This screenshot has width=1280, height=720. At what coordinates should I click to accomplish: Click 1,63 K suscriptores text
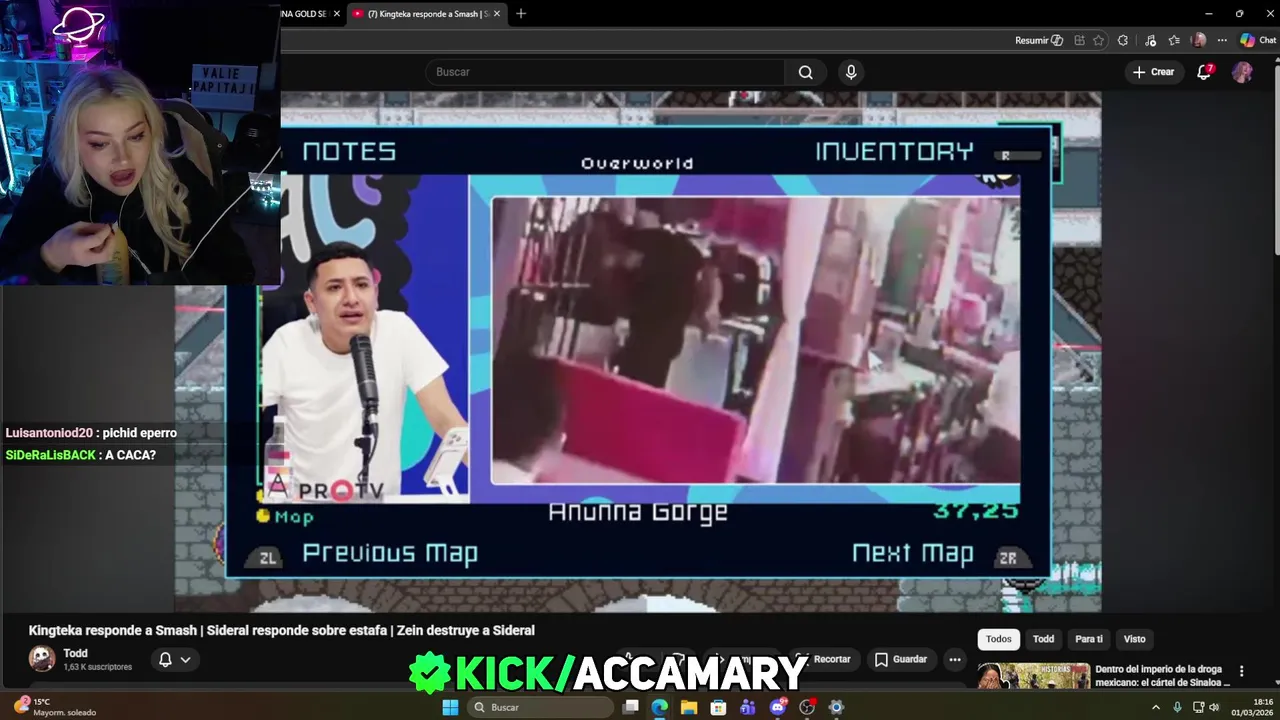point(97,667)
